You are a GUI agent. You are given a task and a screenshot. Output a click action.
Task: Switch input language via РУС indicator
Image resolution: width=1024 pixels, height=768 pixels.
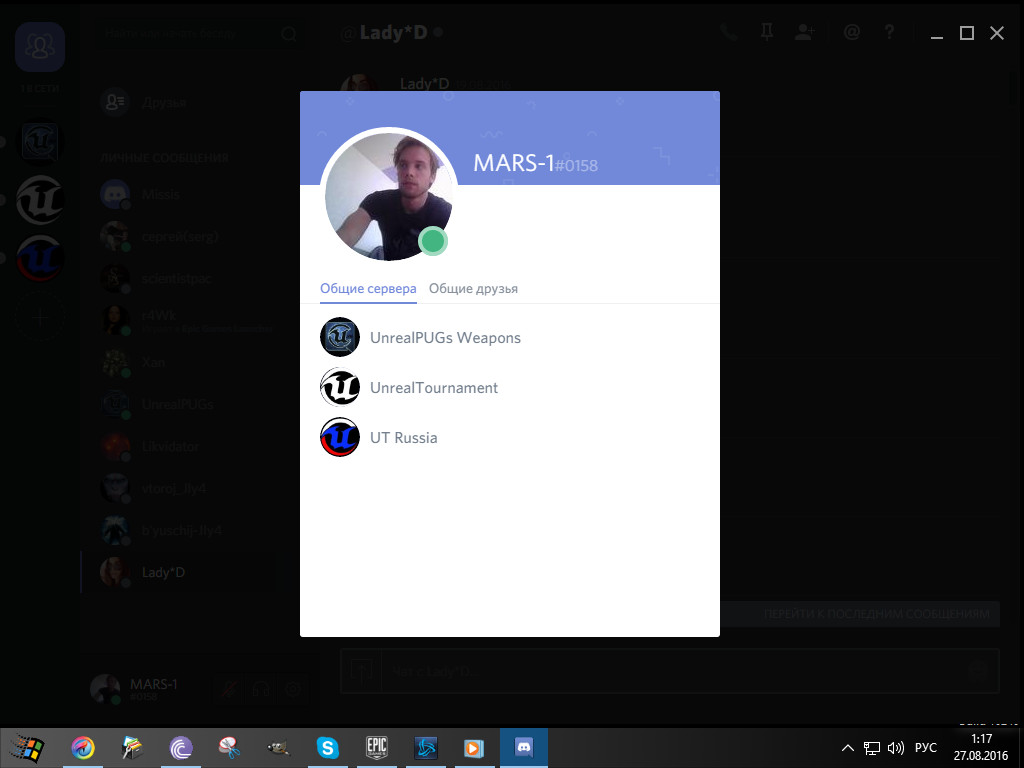pos(926,748)
